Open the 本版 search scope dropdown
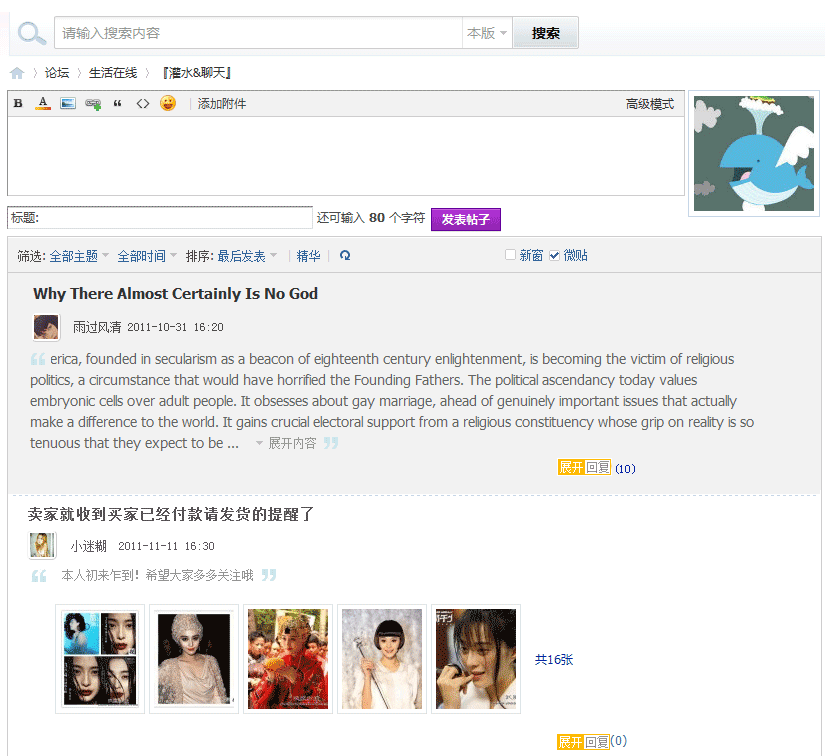 (x=487, y=33)
